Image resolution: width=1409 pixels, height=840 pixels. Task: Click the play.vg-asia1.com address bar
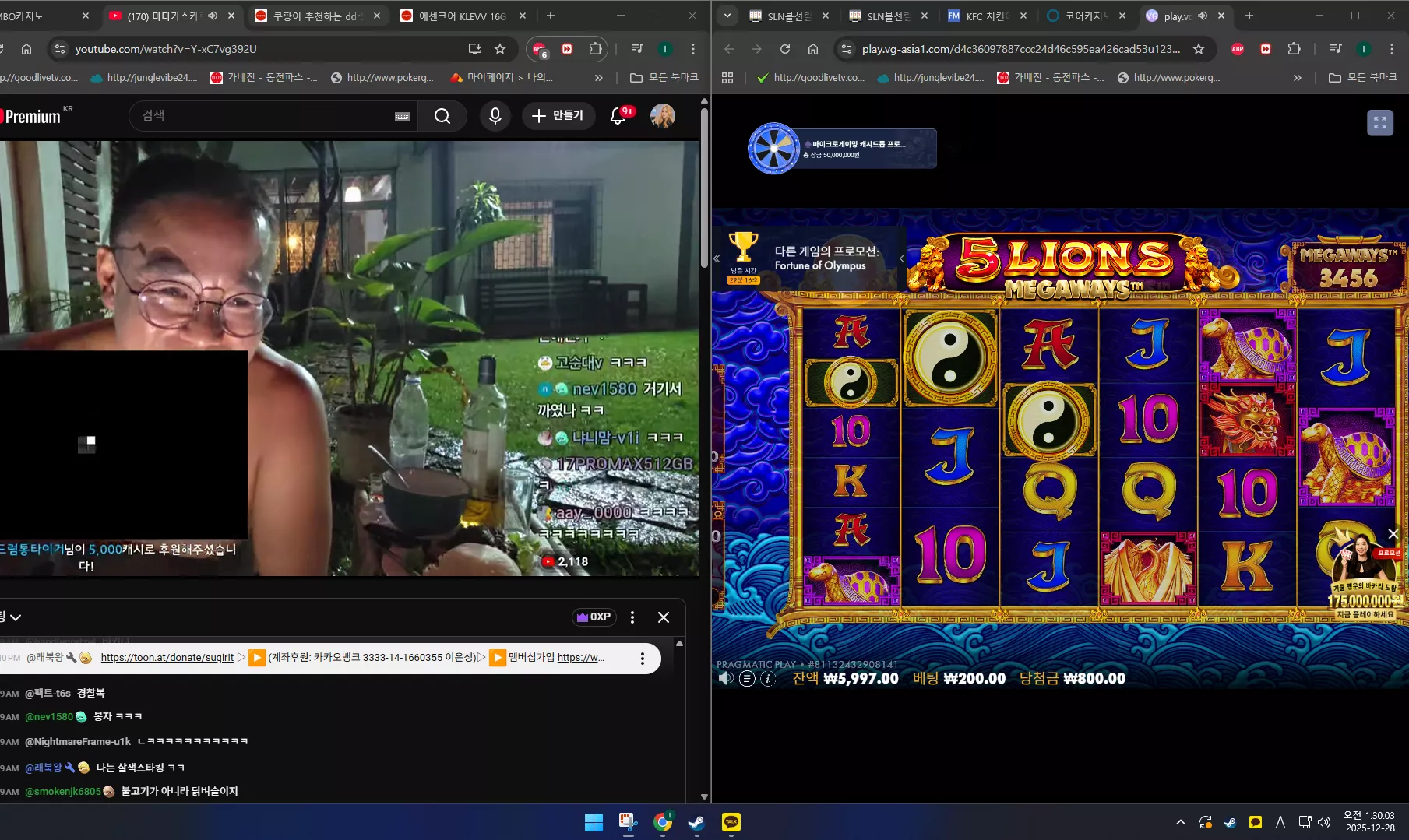[1020, 49]
